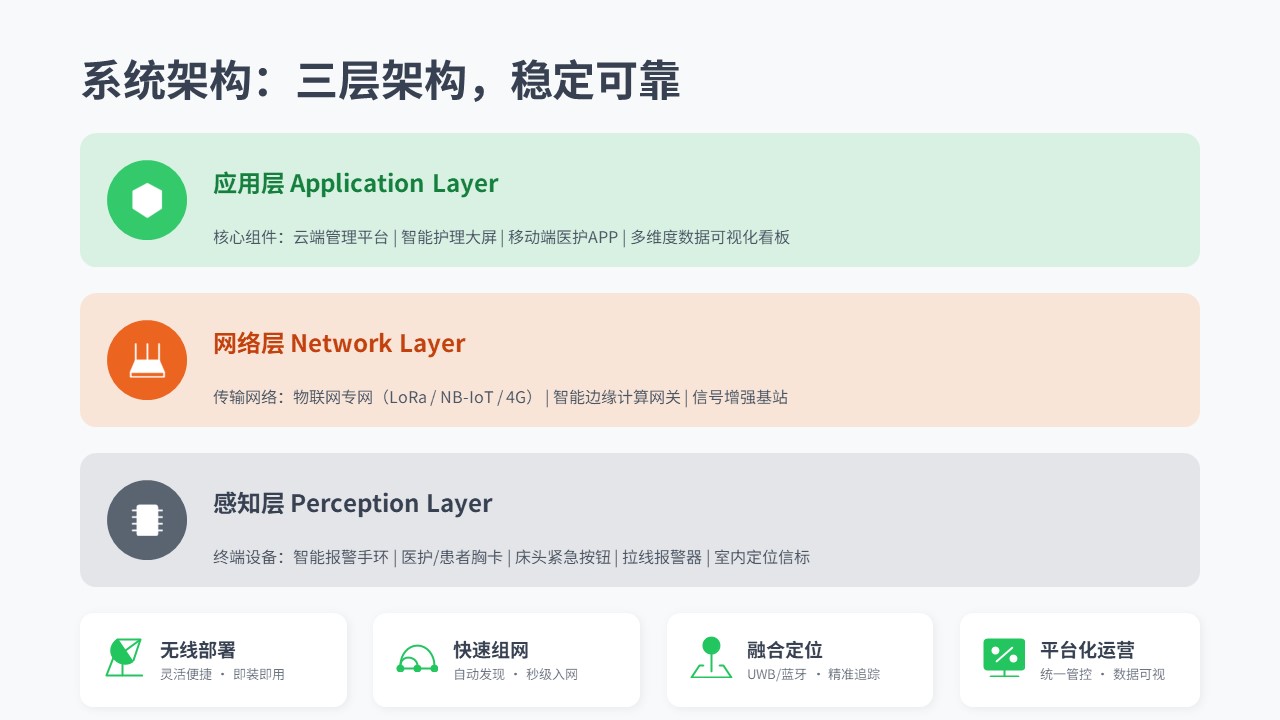Viewport: 1280px width, 720px height.
Task: Click the green hexagon Application Layer icon
Action: click(147, 200)
